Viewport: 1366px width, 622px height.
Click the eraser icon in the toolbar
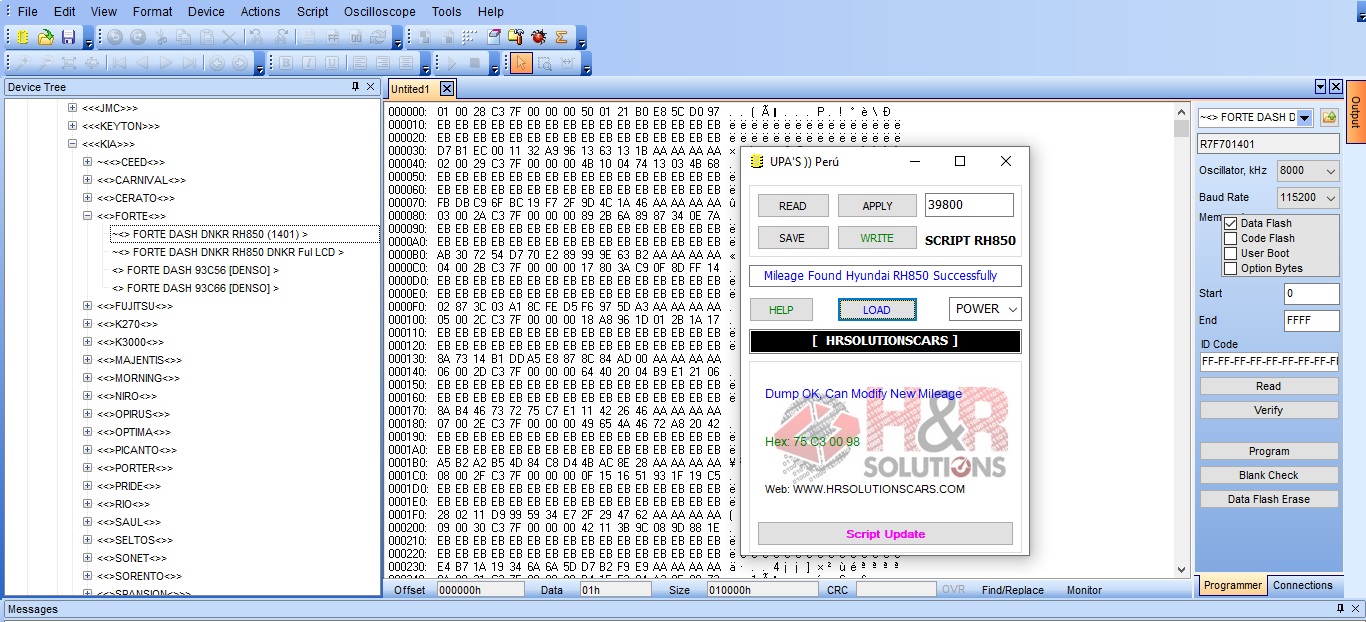[x=494, y=37]
